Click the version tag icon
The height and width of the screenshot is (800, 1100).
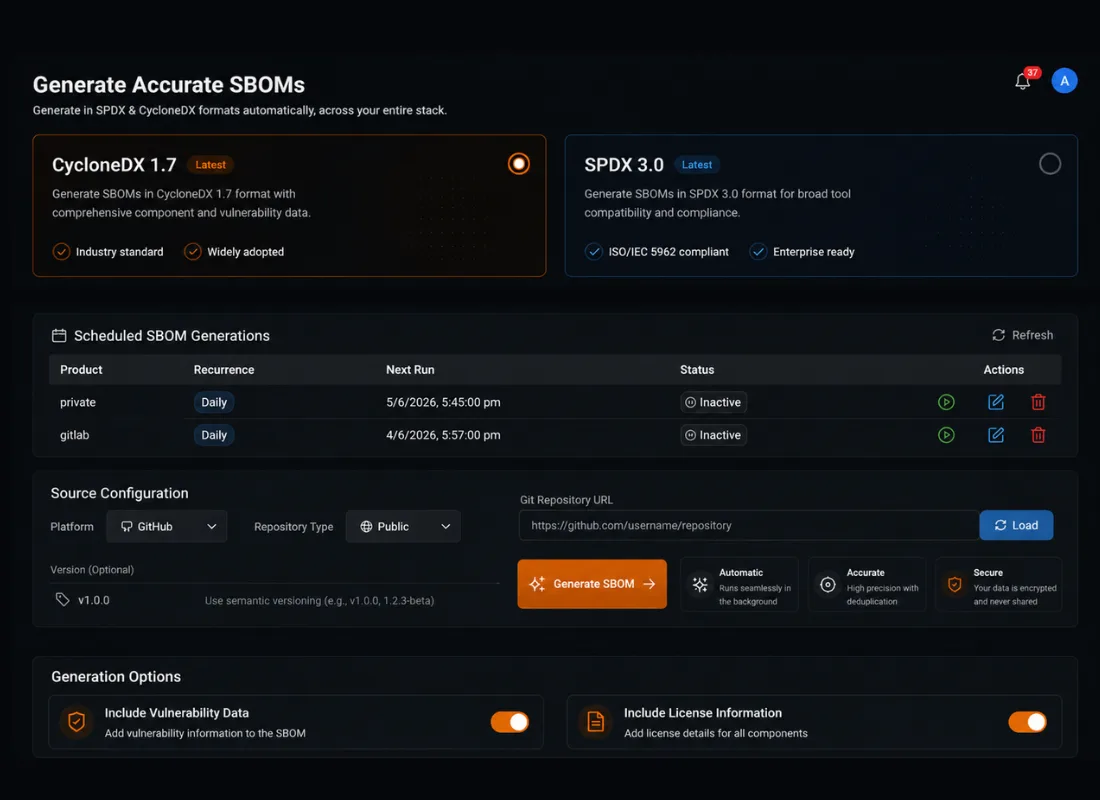point(62,599)
